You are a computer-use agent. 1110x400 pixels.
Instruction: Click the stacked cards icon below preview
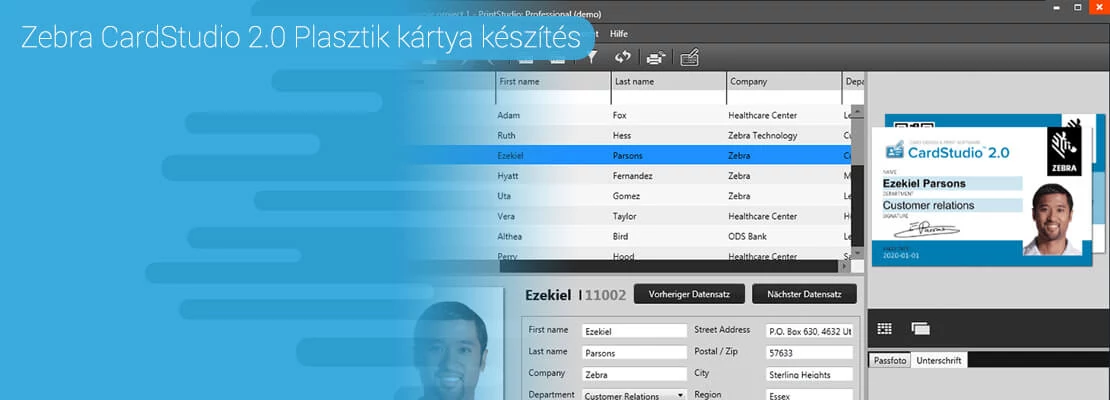920,328
